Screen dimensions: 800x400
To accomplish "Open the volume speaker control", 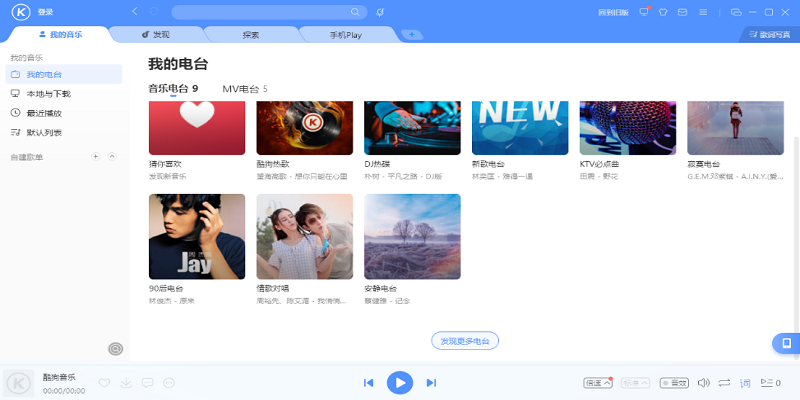I will 702,382.
